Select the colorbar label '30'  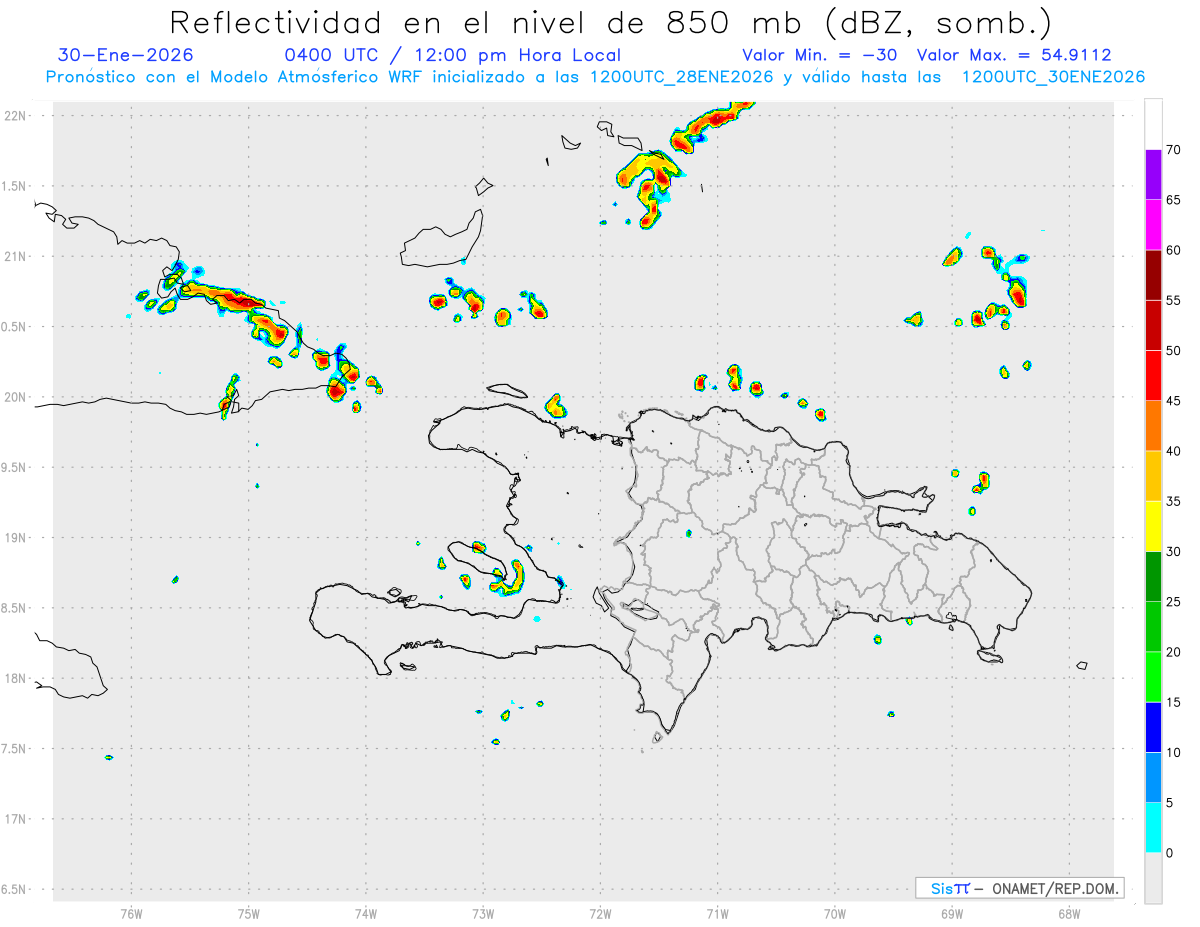tap(1174, 551)
